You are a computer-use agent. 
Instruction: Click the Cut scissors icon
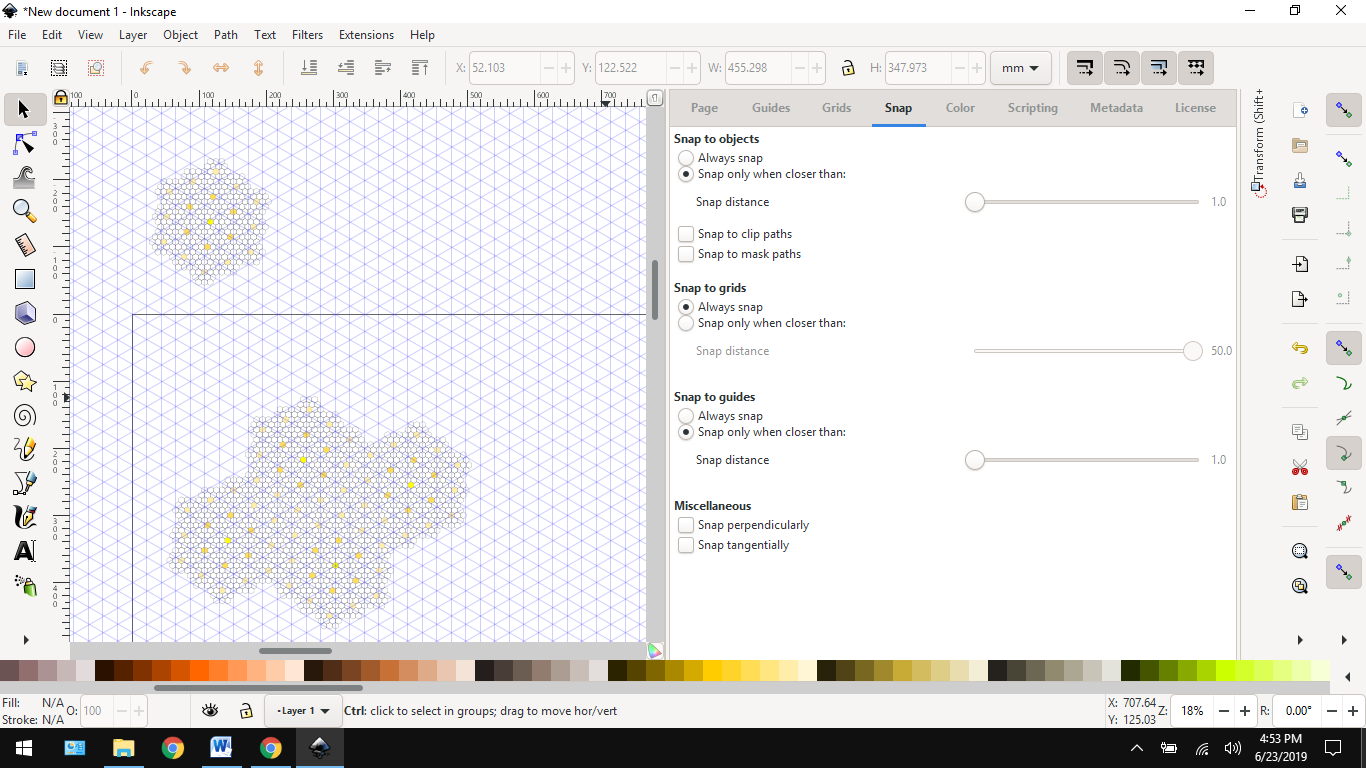pyautogui.click(x=1300, y=467)
